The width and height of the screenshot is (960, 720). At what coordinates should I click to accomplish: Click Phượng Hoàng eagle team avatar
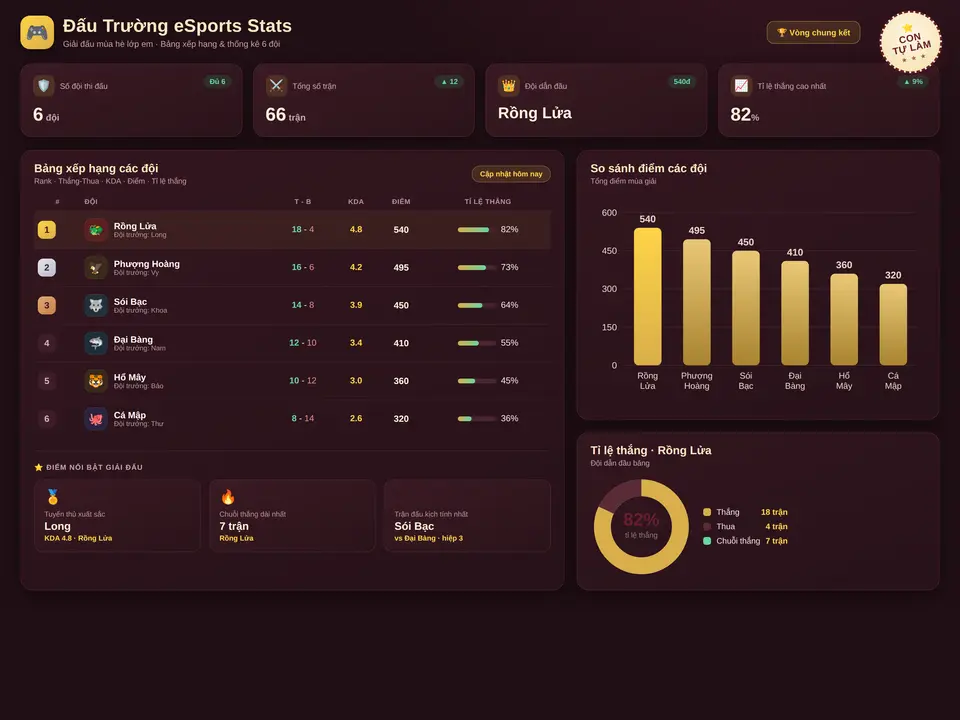(96, 268)
